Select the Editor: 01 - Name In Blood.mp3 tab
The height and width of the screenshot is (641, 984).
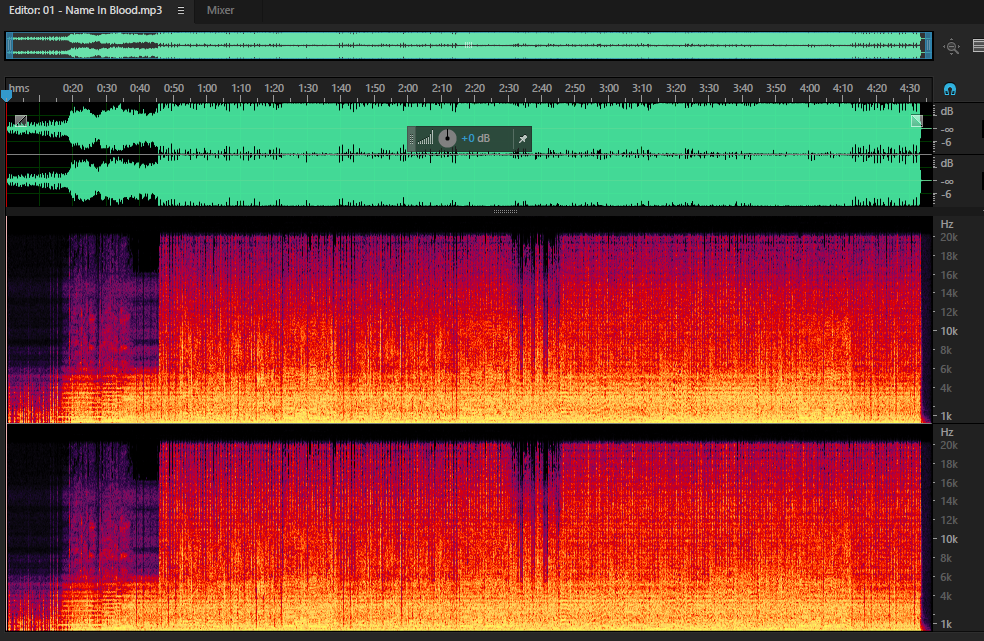pos(85,11)
